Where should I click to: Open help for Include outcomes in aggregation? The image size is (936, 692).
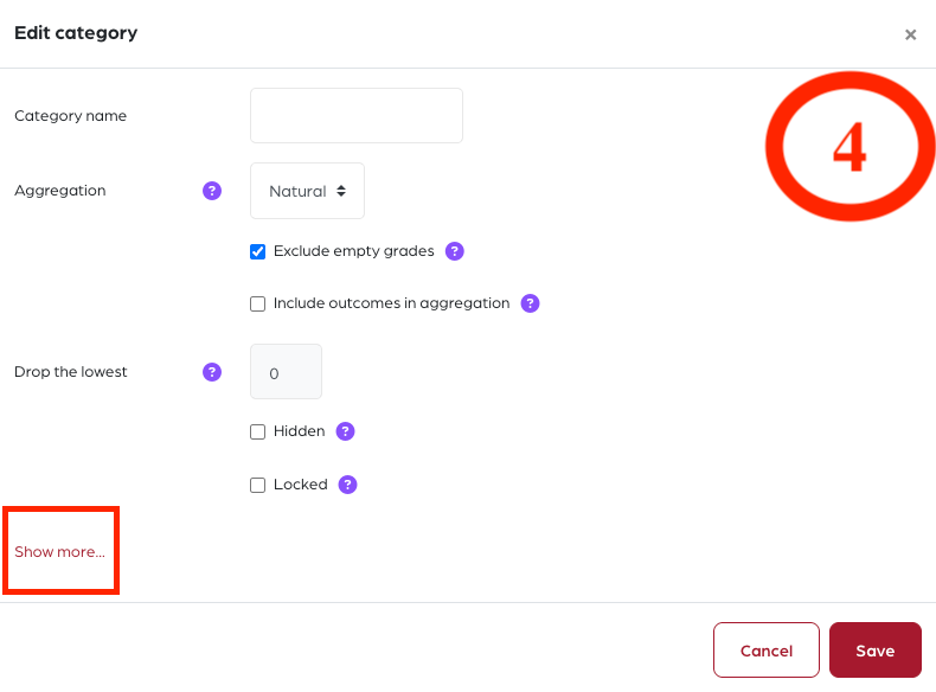pyautogui.click(x=530, y=303)
